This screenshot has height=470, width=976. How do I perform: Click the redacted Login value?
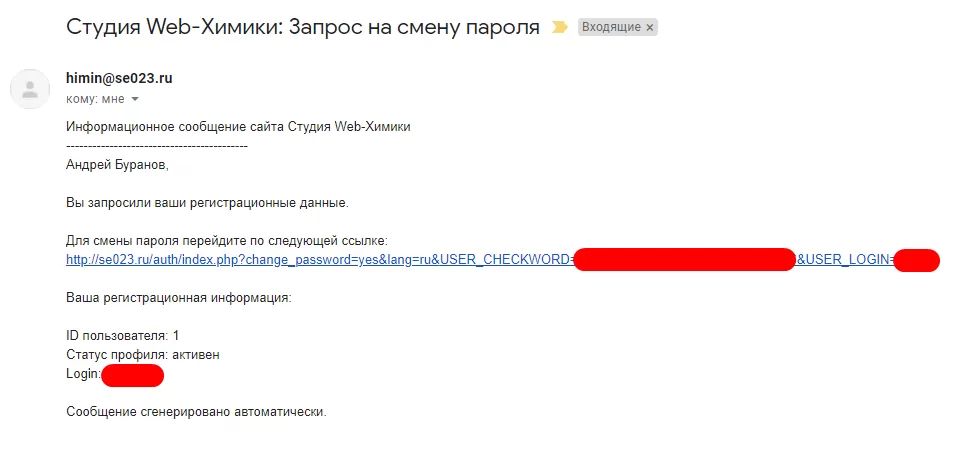click(x=132, y=374)
